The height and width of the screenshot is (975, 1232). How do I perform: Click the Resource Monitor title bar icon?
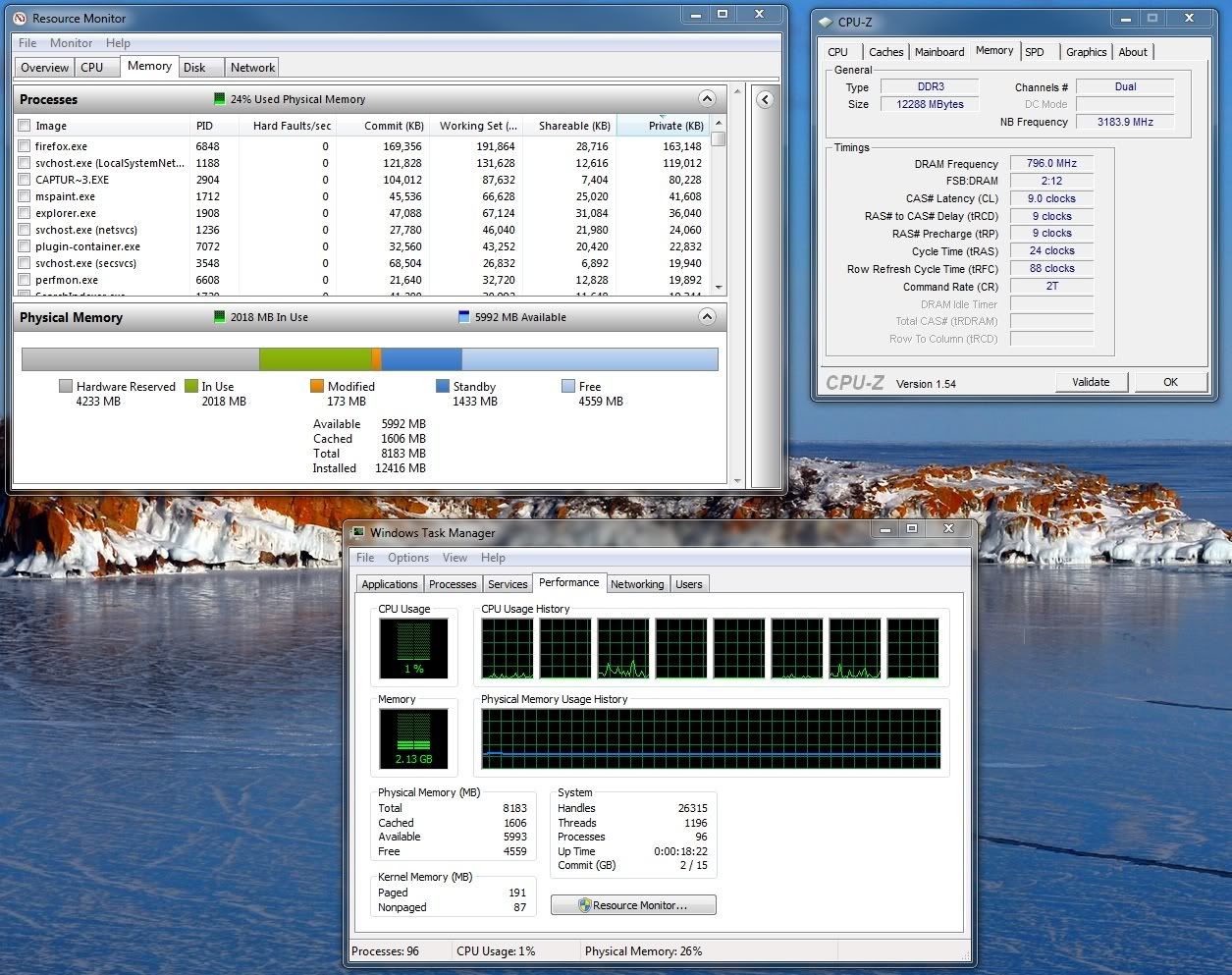point(20,19)
